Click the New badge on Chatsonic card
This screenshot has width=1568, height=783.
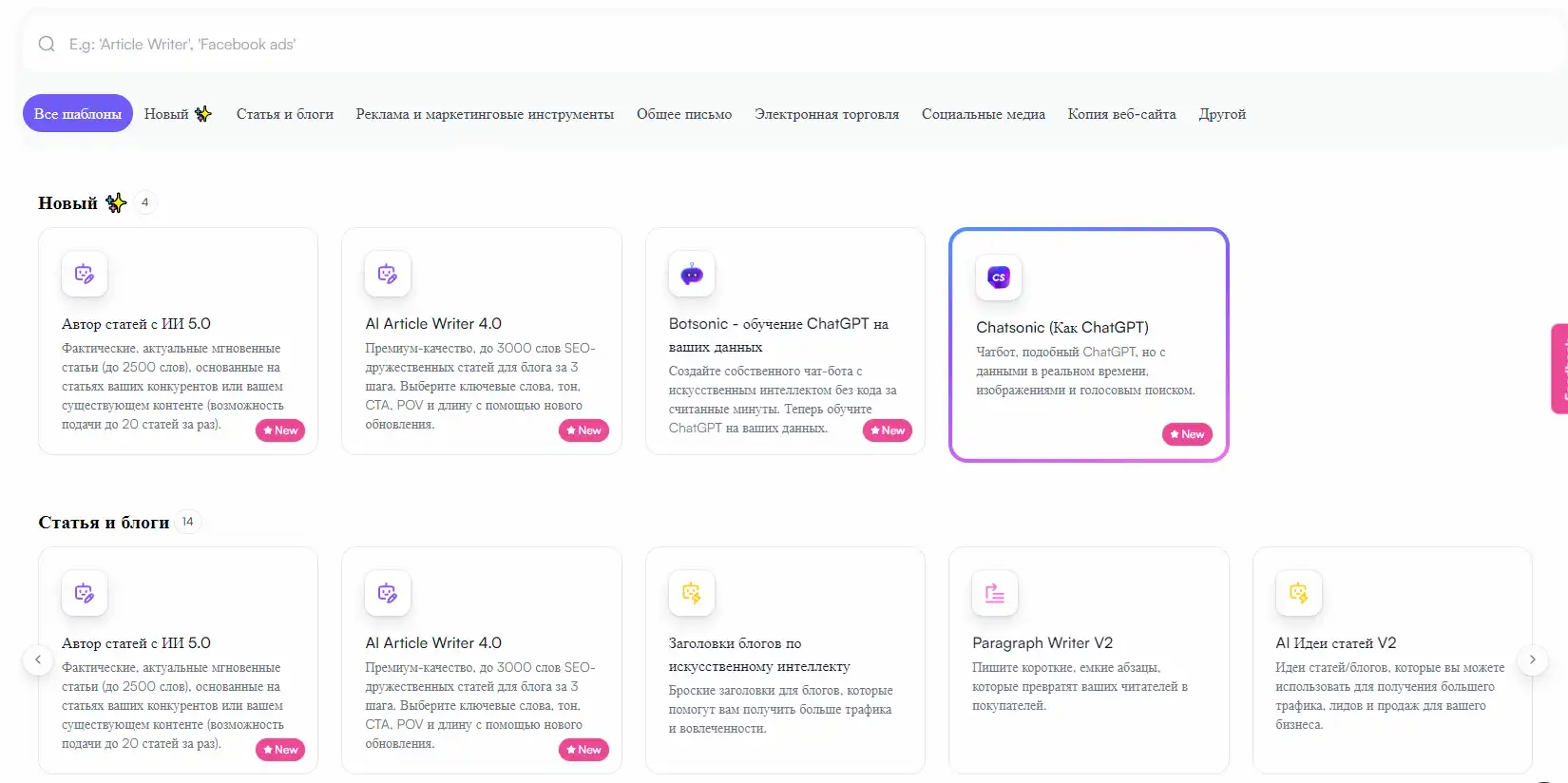coord(1186,434)
